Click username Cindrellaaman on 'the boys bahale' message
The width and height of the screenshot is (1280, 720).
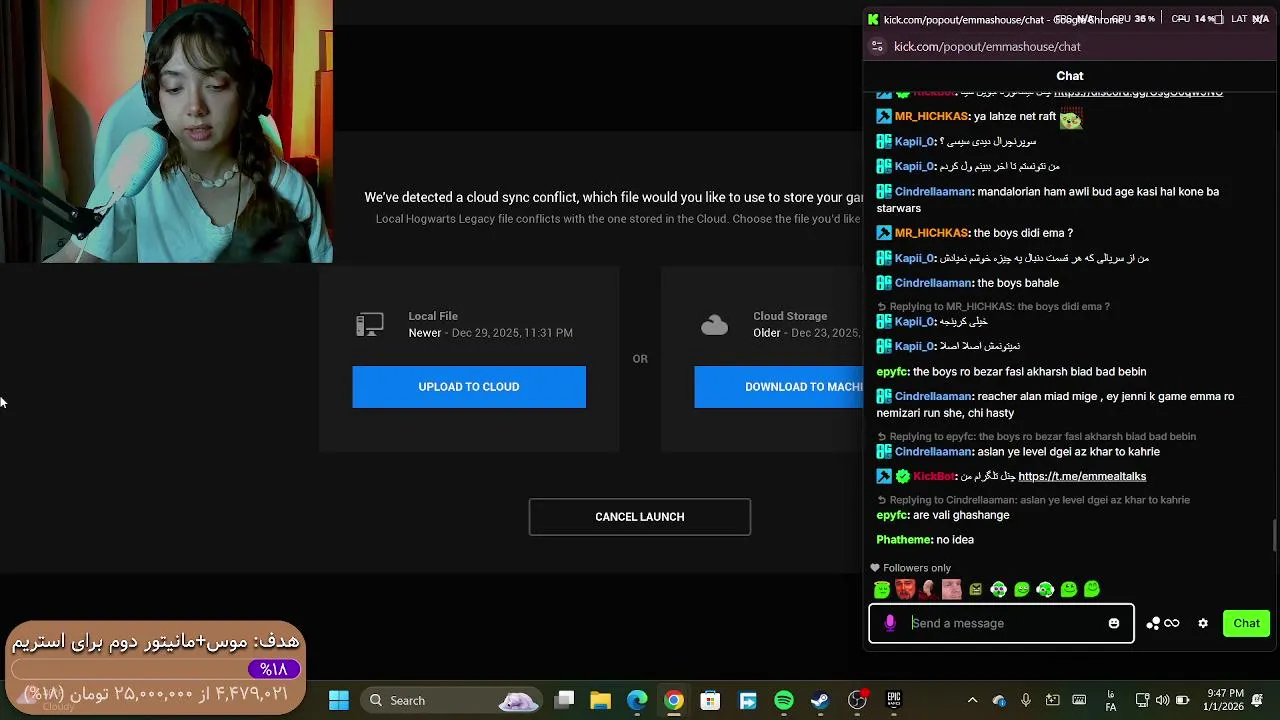pyautogui.click(x=933, y=283)
